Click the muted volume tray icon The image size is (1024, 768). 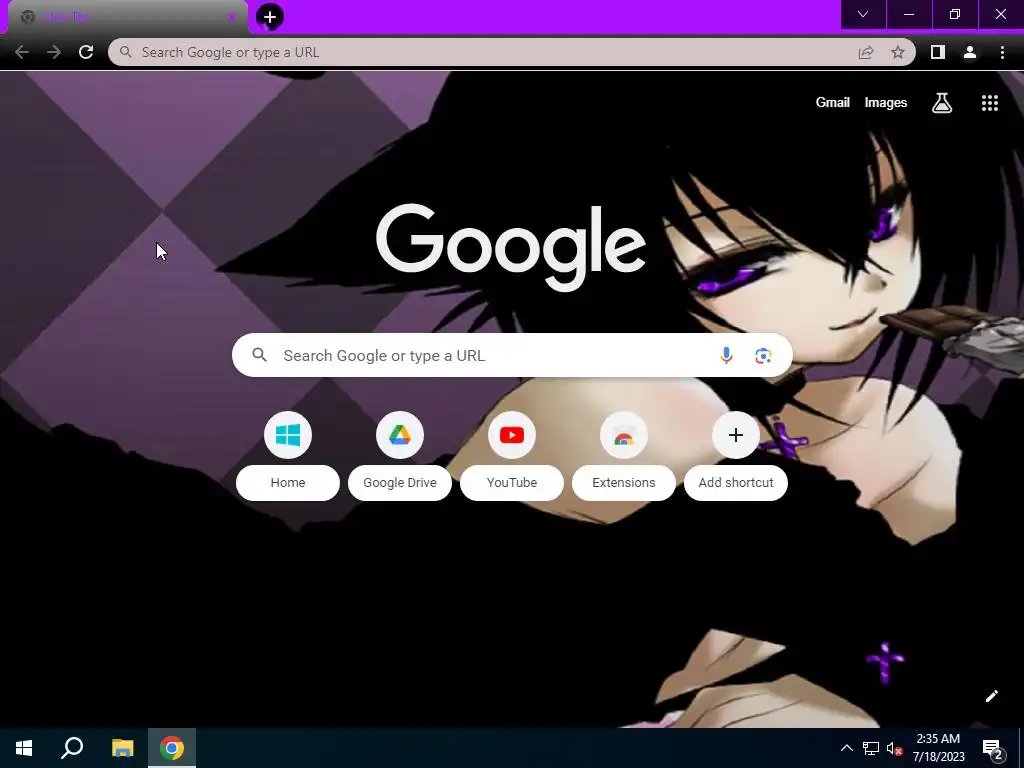(x=894, y=748)
